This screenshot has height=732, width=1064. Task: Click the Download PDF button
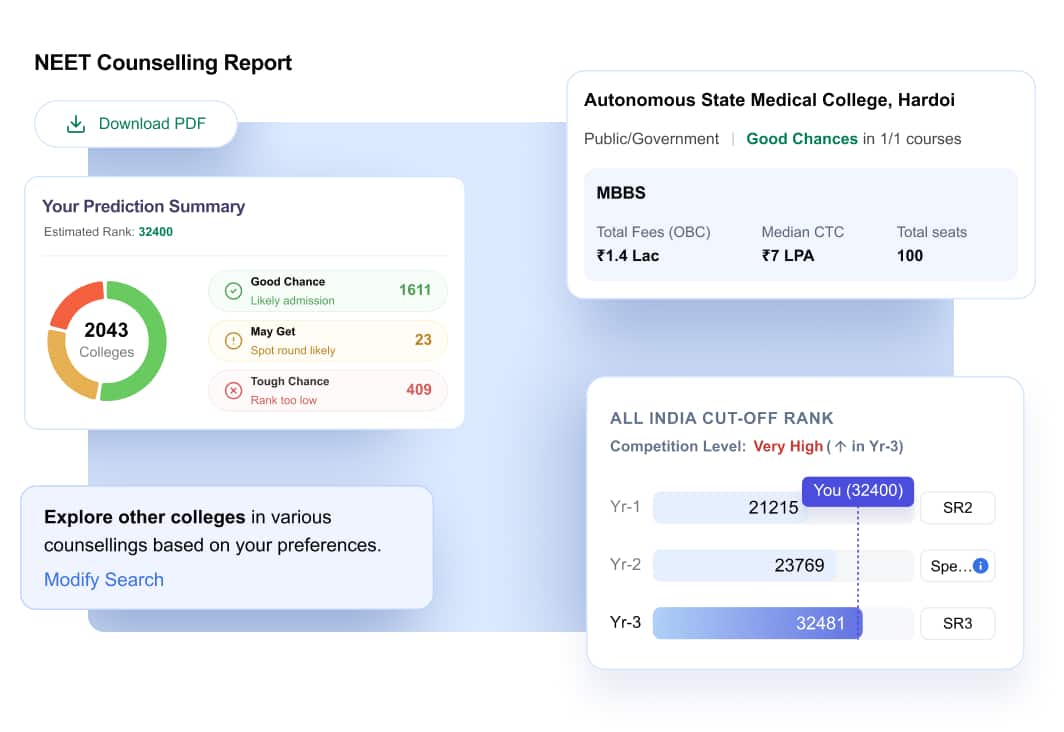[136, 124]
